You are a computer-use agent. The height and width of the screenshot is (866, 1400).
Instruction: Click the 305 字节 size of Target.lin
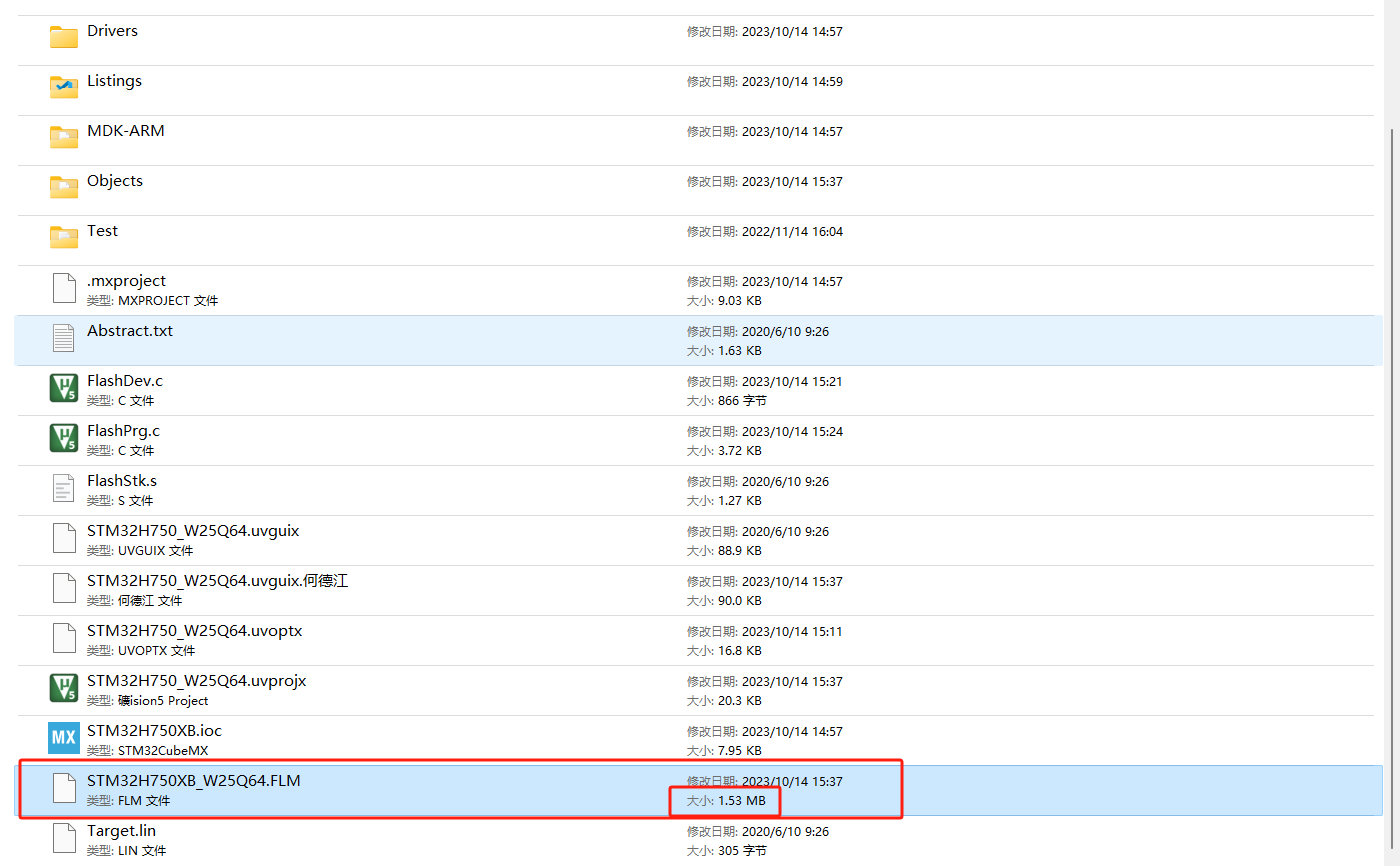click(x=743, y=851)
